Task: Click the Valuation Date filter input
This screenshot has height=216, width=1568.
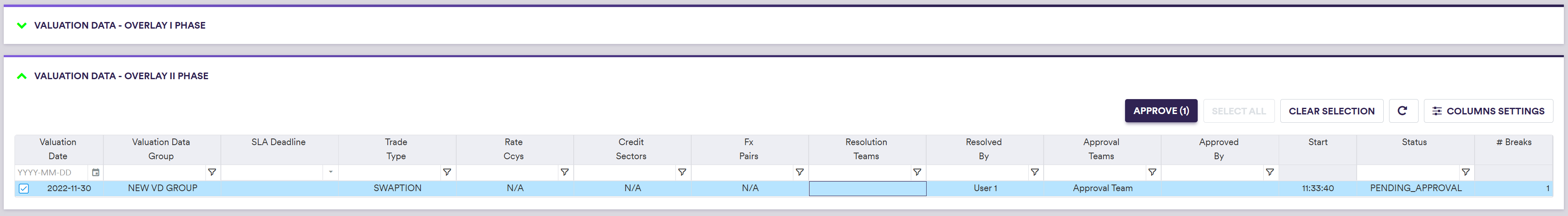Action: pyautogui.click(x=52, y=173)
